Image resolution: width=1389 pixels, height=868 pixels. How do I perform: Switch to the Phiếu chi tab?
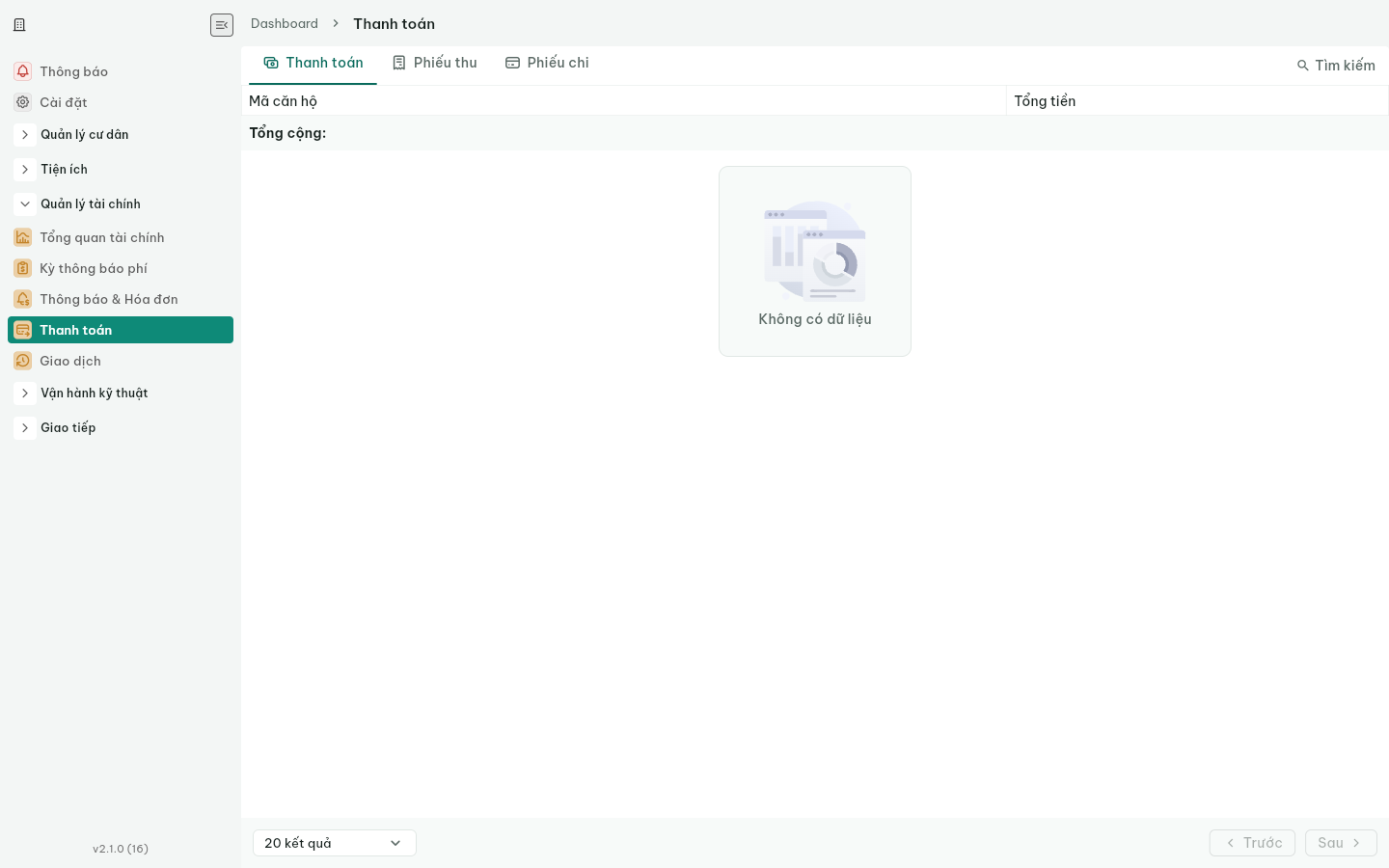point(548,64)
